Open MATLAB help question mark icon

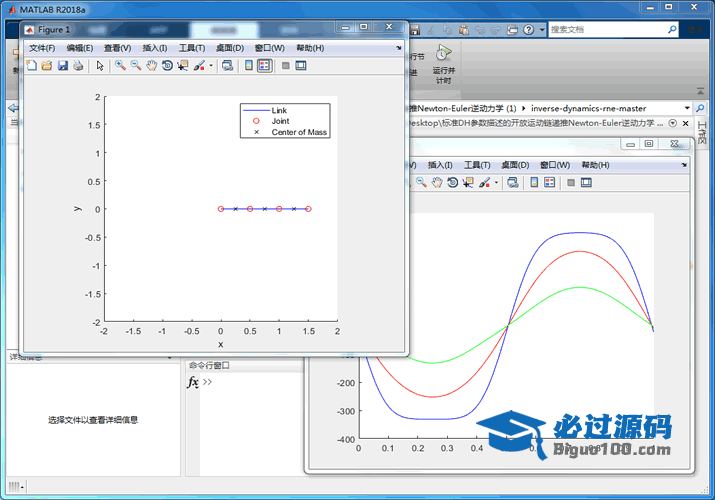tap(528, 30)
